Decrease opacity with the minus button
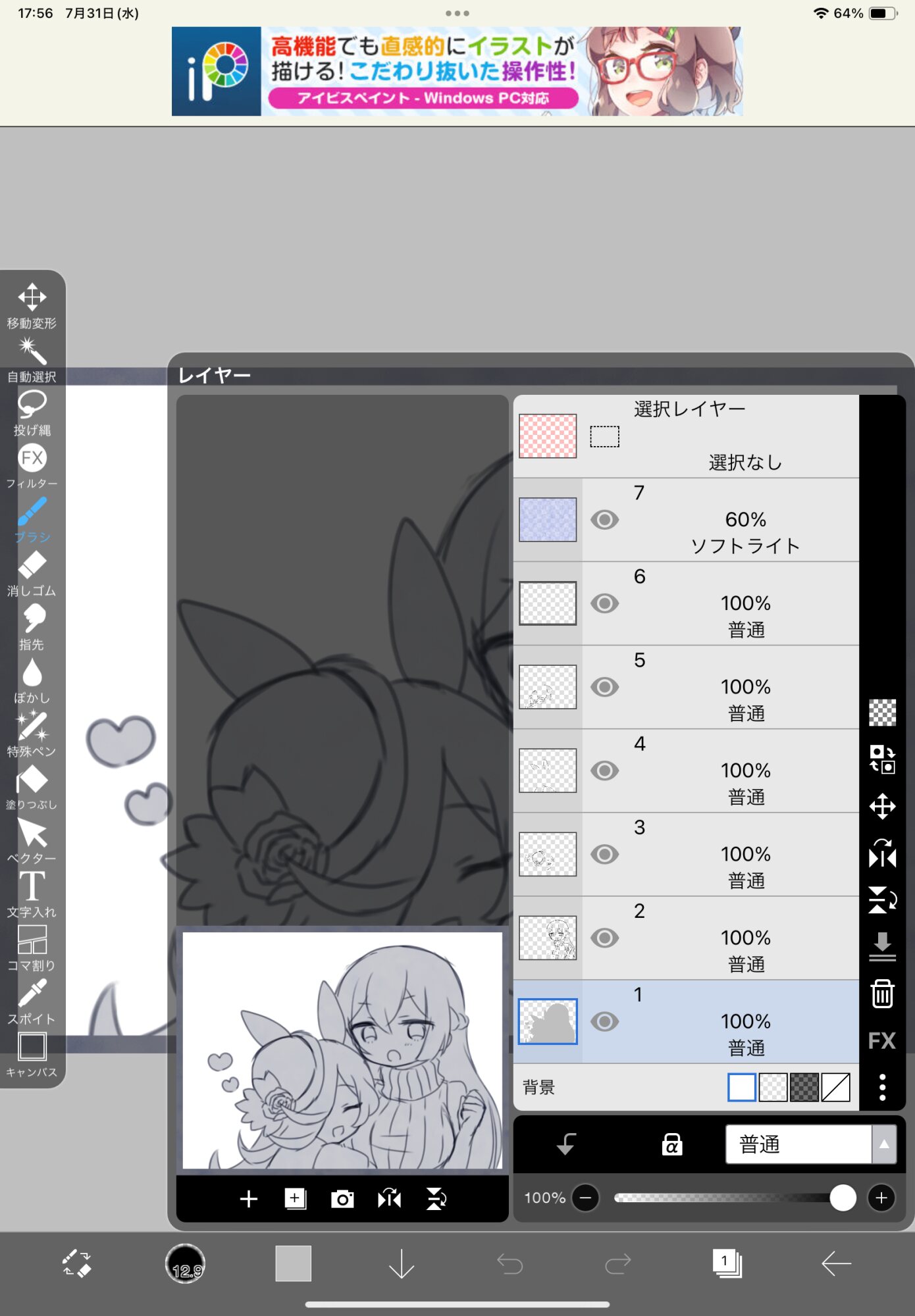This screenshot has width=915, height=1316. click(585, 1198)
